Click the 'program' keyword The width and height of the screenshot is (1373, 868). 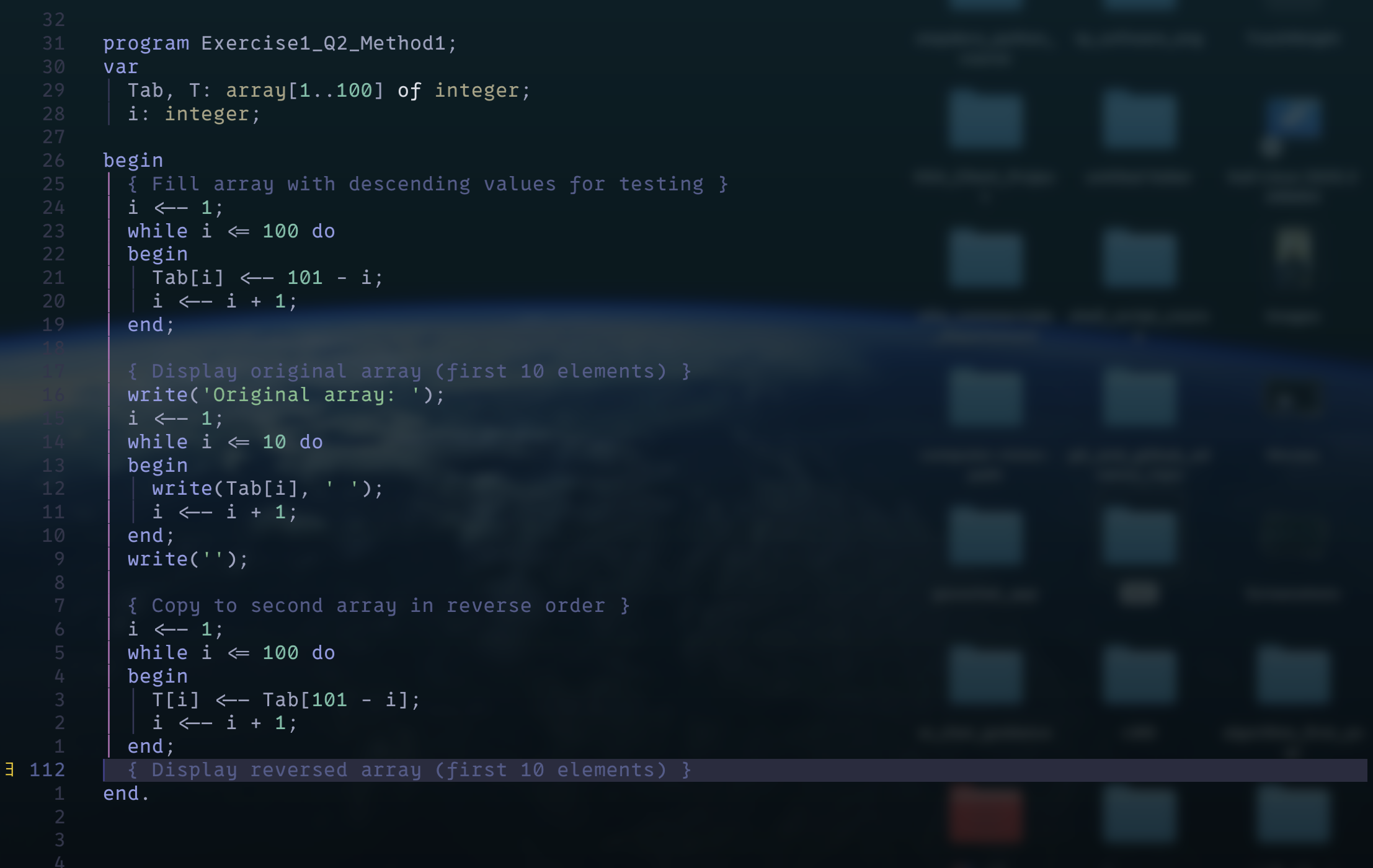tap(146, 43)
